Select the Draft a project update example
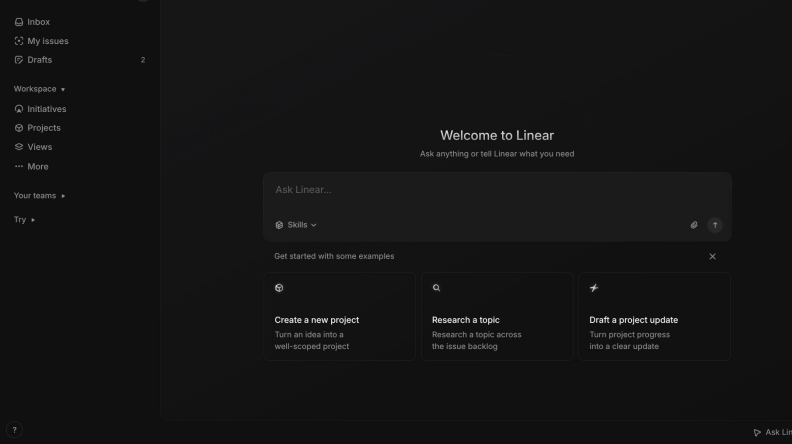Viewport: 792px width, 444px height. coord(655,317)
